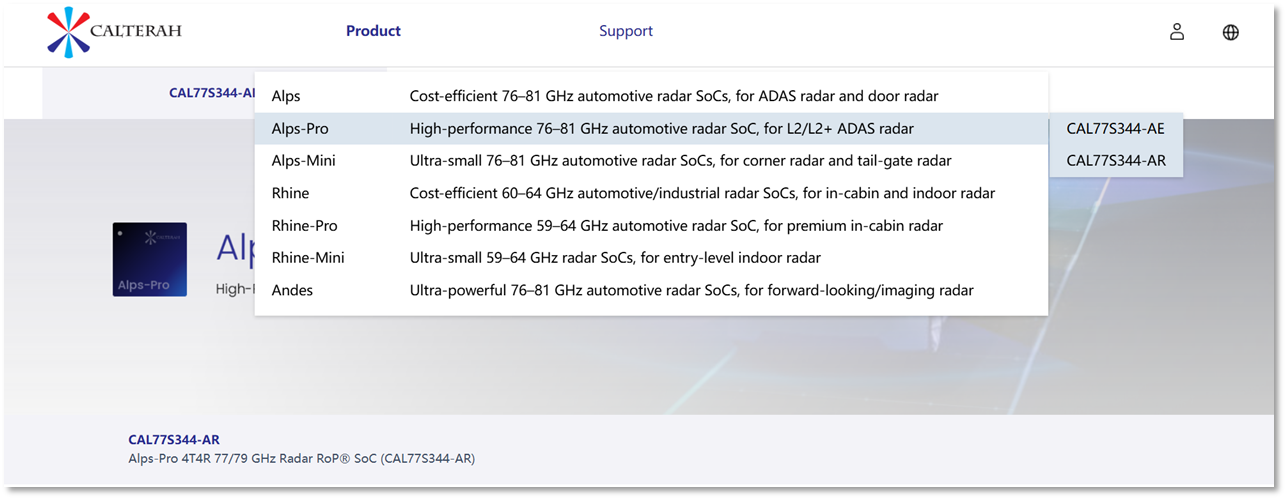Open the language globe icon
The width and height of the screenshot is (1286, 499).
1231,32
